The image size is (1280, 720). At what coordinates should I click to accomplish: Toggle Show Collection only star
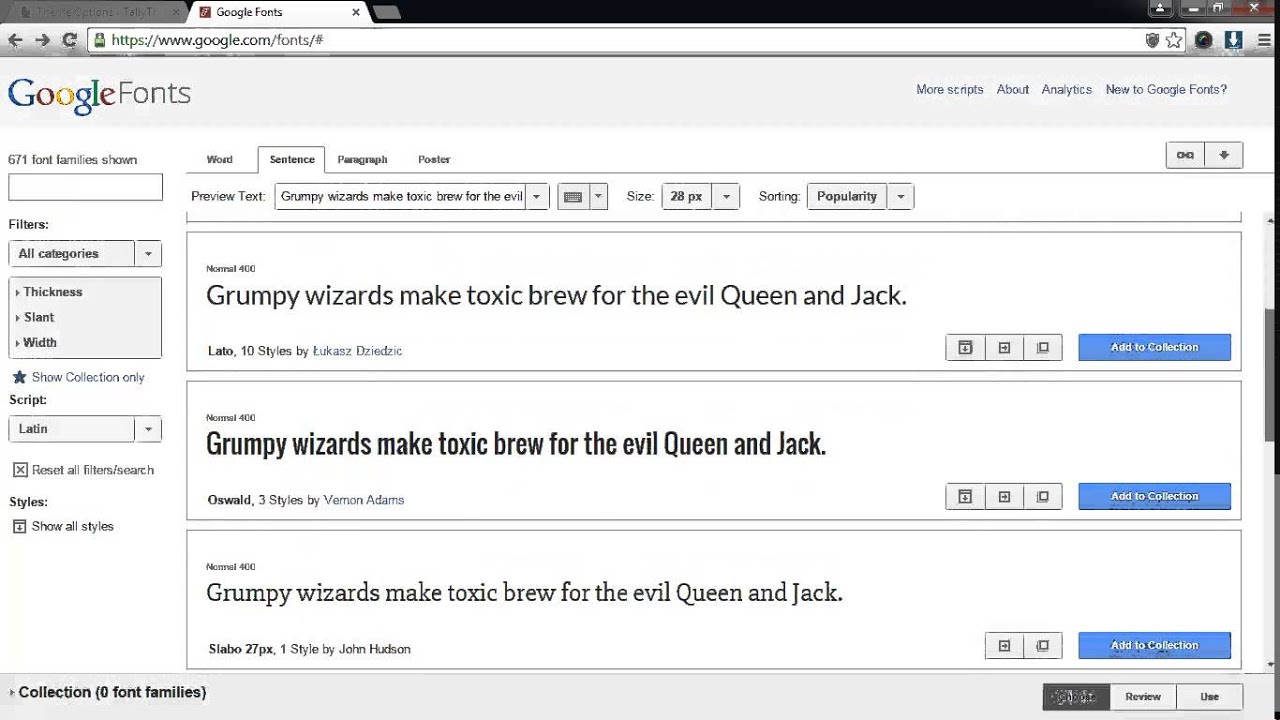coord(19,377)
